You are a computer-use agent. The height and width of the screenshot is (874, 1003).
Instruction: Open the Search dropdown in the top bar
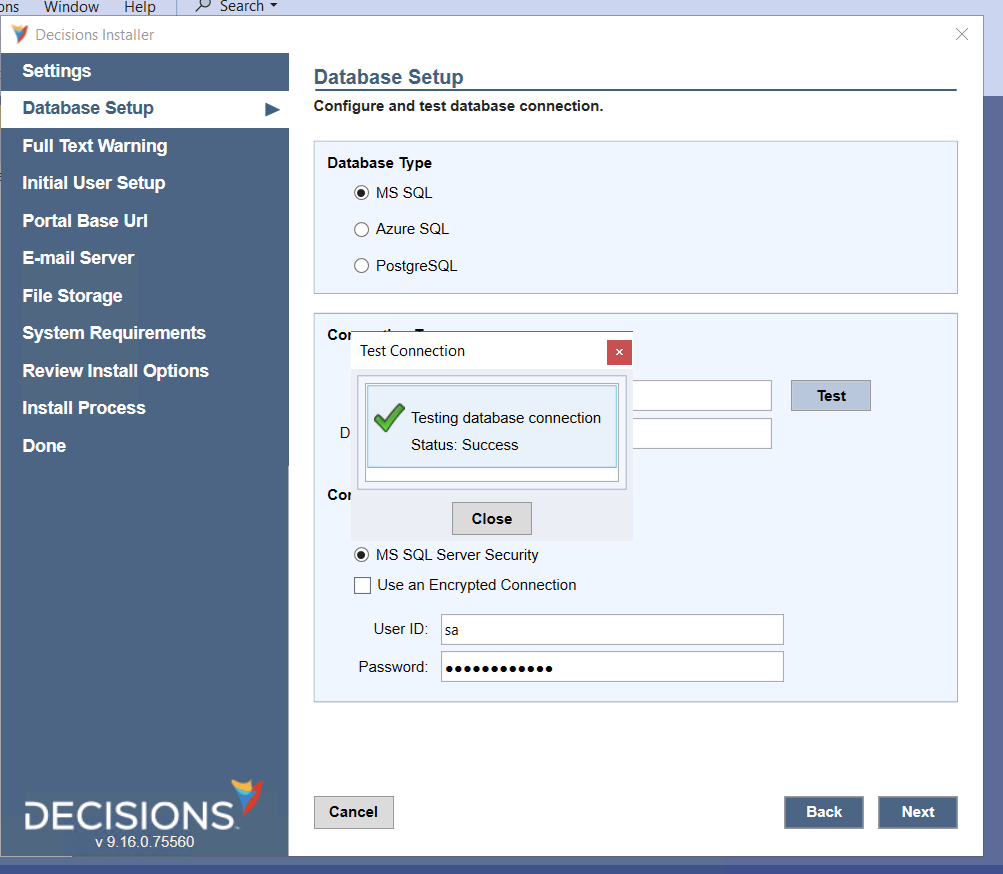point(236,7)
